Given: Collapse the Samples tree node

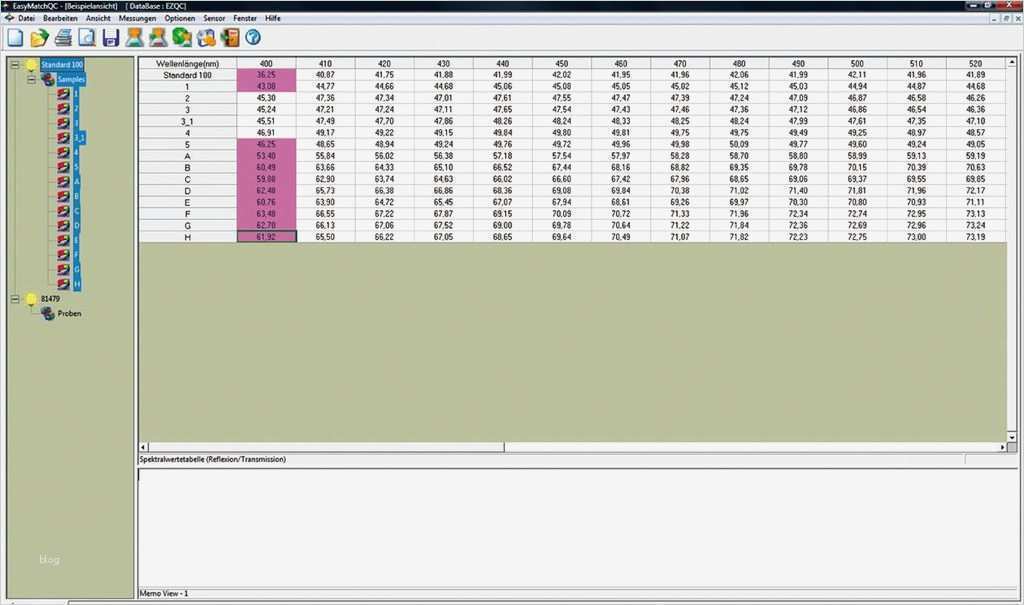Looking at the screenshot, I should point(31,80).
